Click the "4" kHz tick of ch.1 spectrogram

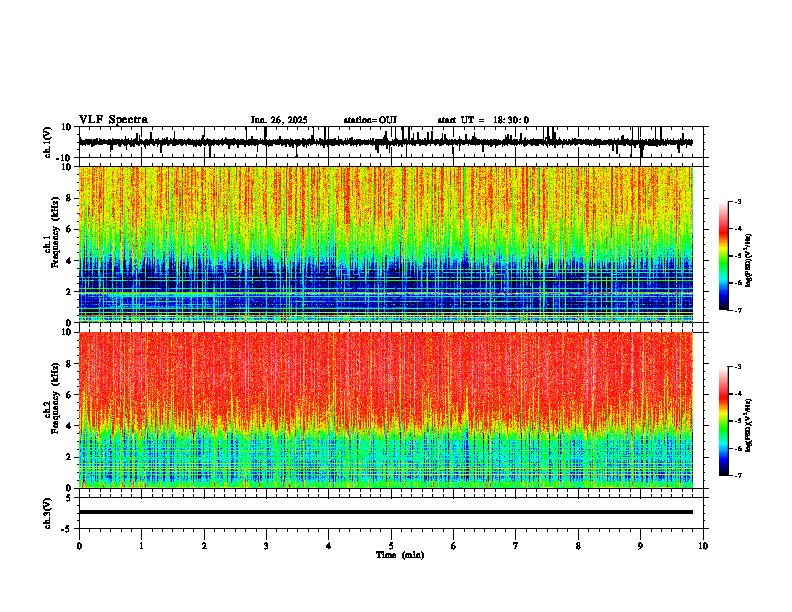(70, 261)
